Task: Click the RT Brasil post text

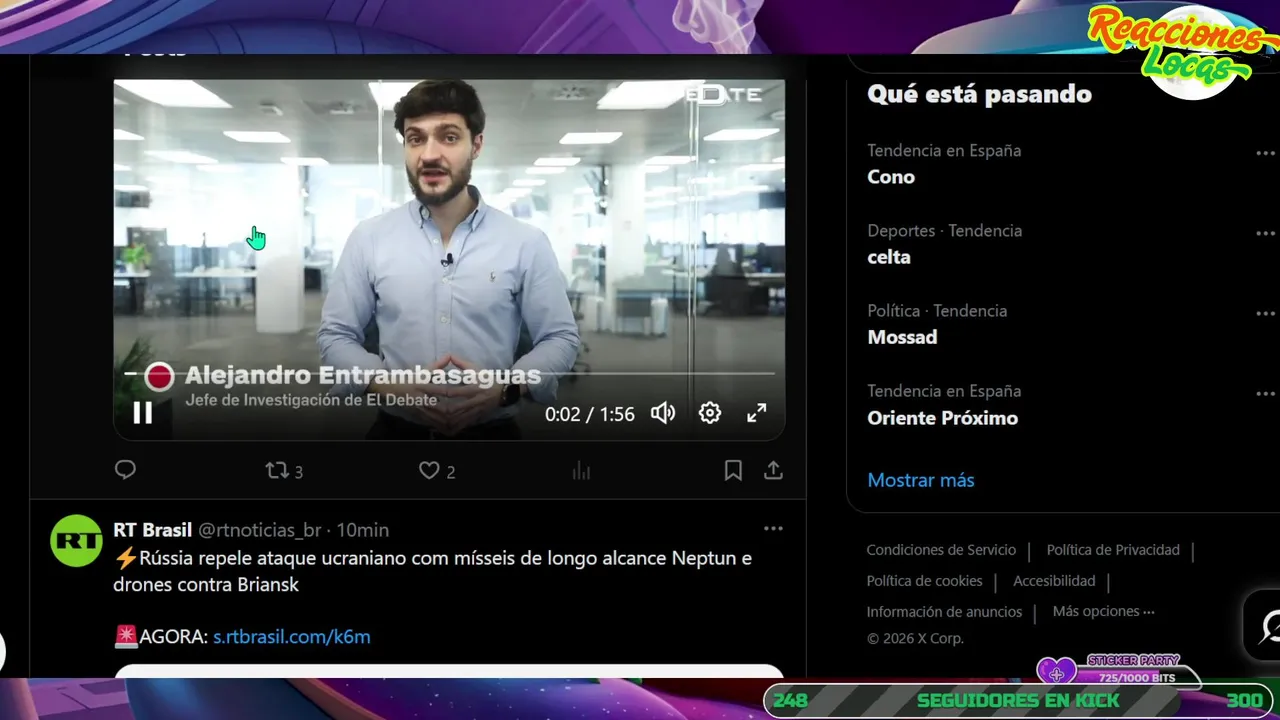Action: click(x=432, y=571)
